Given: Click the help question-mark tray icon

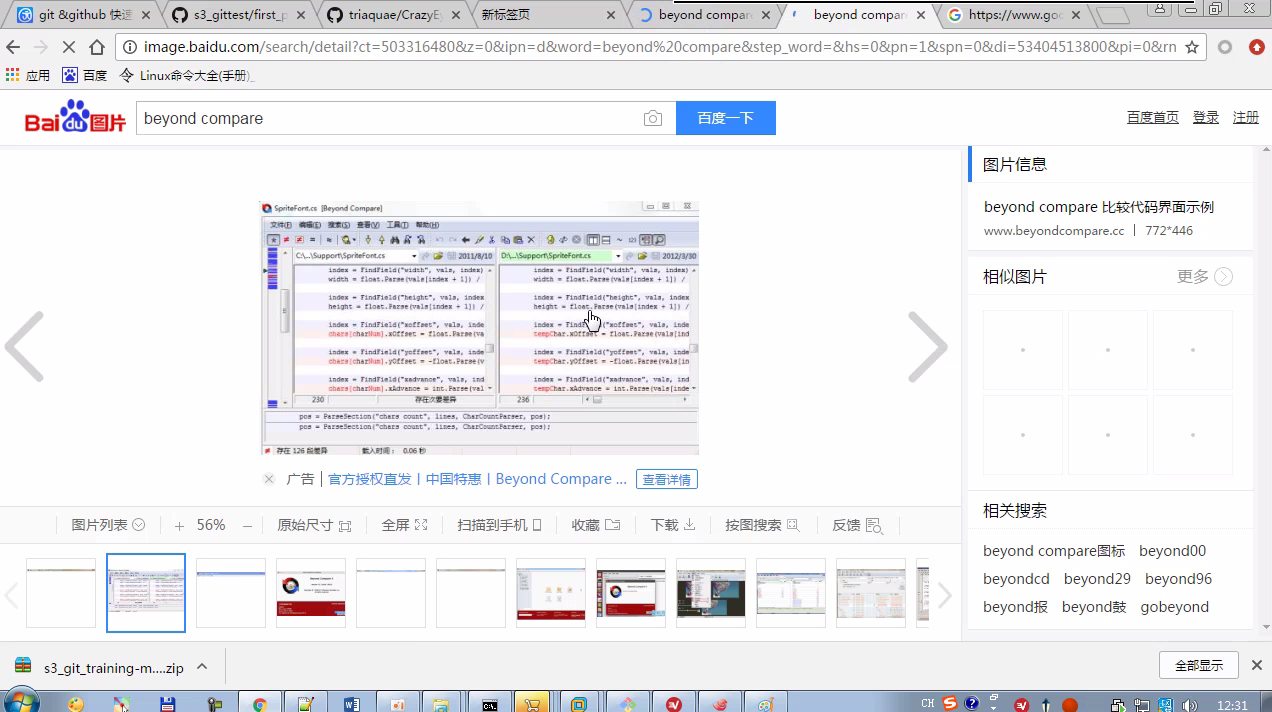Looking at the screenshot, I should point(971,704).
